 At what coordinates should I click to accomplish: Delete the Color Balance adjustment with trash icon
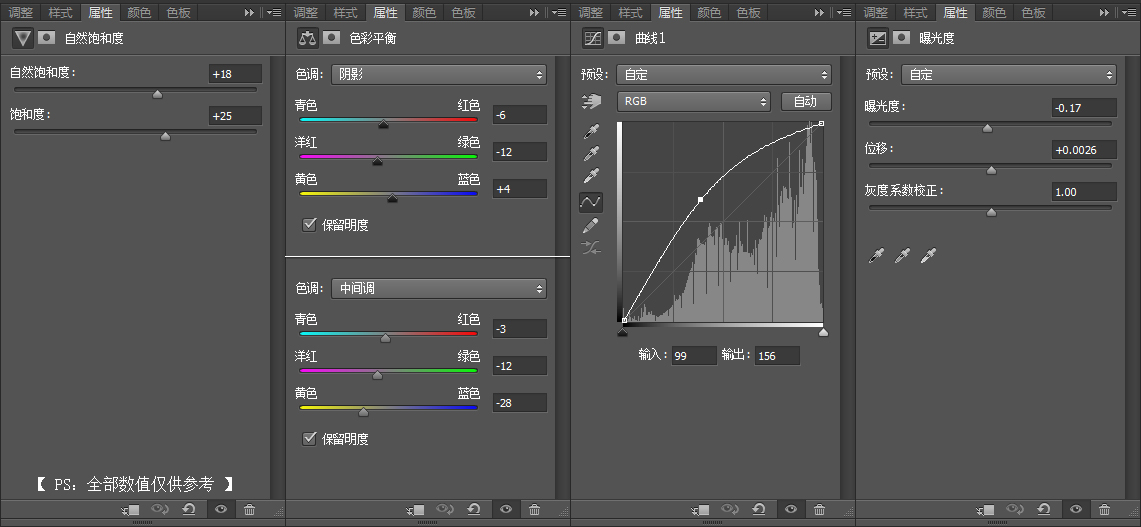(x=535, y=510)
